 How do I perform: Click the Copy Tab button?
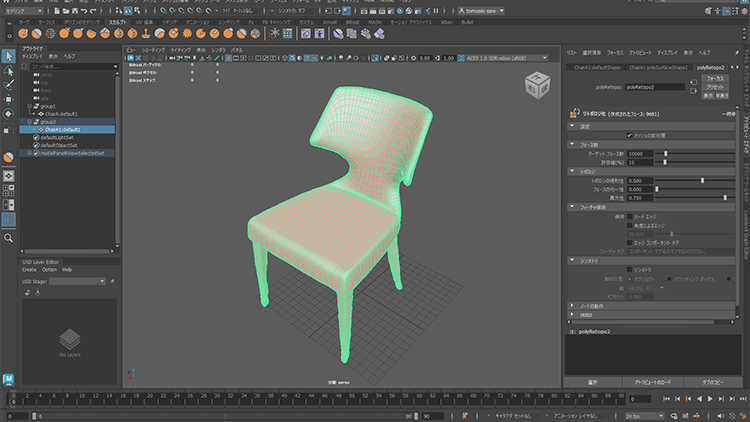click(713, 382)
